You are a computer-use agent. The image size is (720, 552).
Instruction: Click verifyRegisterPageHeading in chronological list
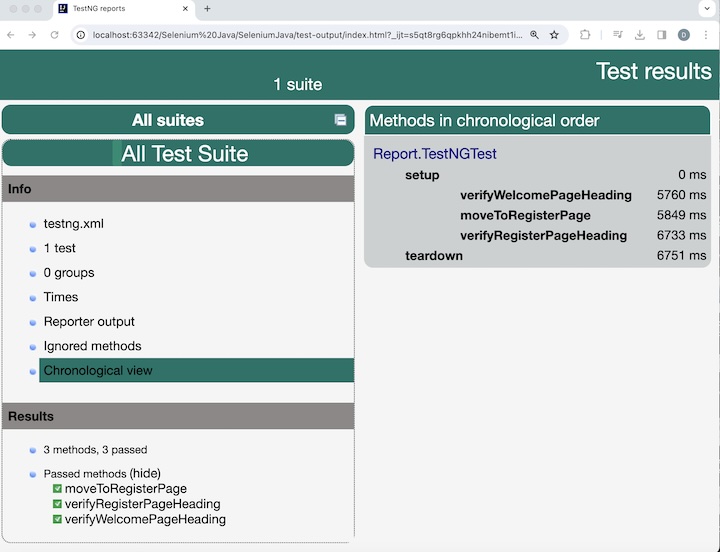[544, 236]
